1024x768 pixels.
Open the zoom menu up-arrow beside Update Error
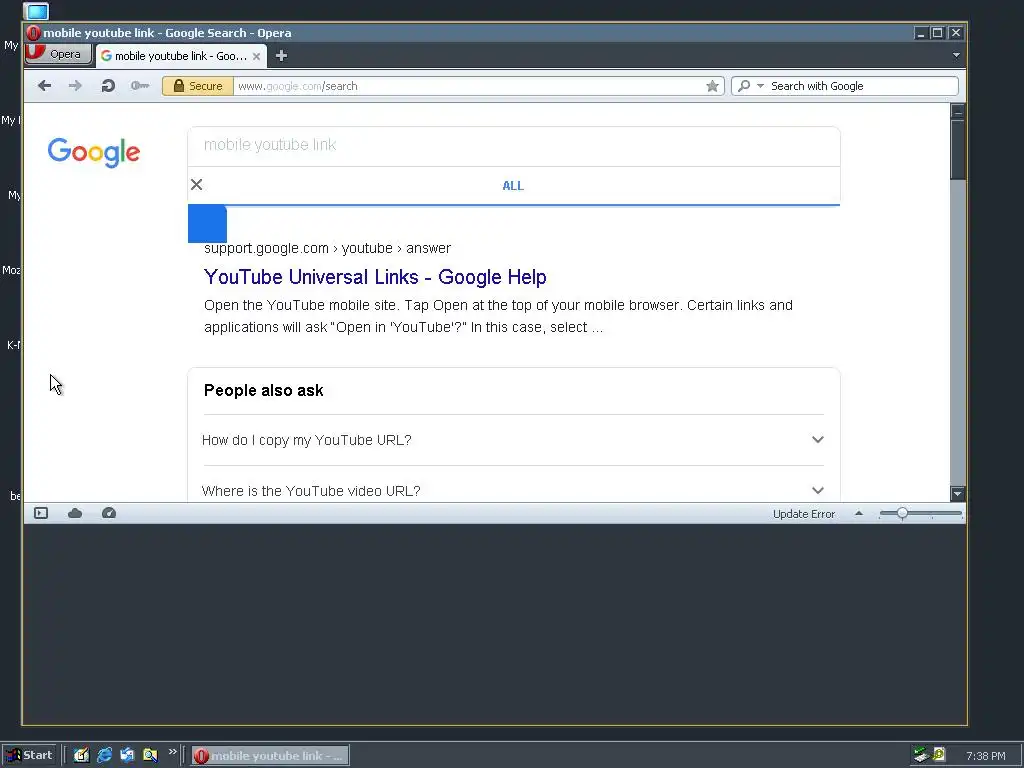click(859, 514)
